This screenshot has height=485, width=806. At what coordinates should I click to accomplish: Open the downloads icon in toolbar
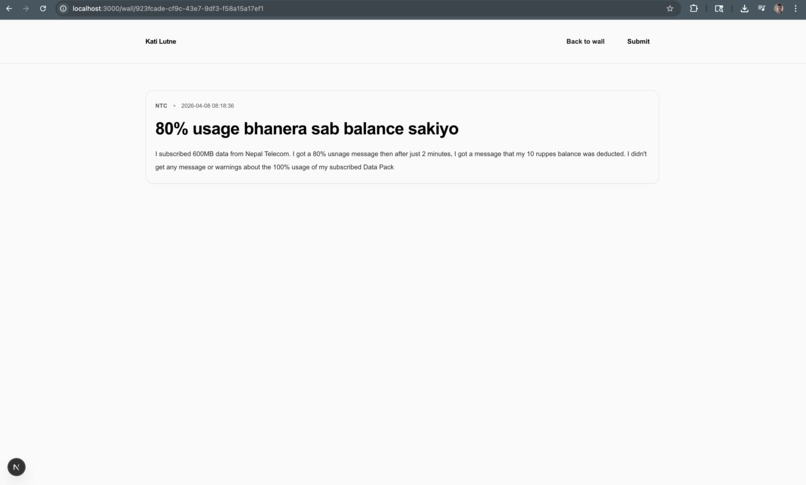pos(744,9)
